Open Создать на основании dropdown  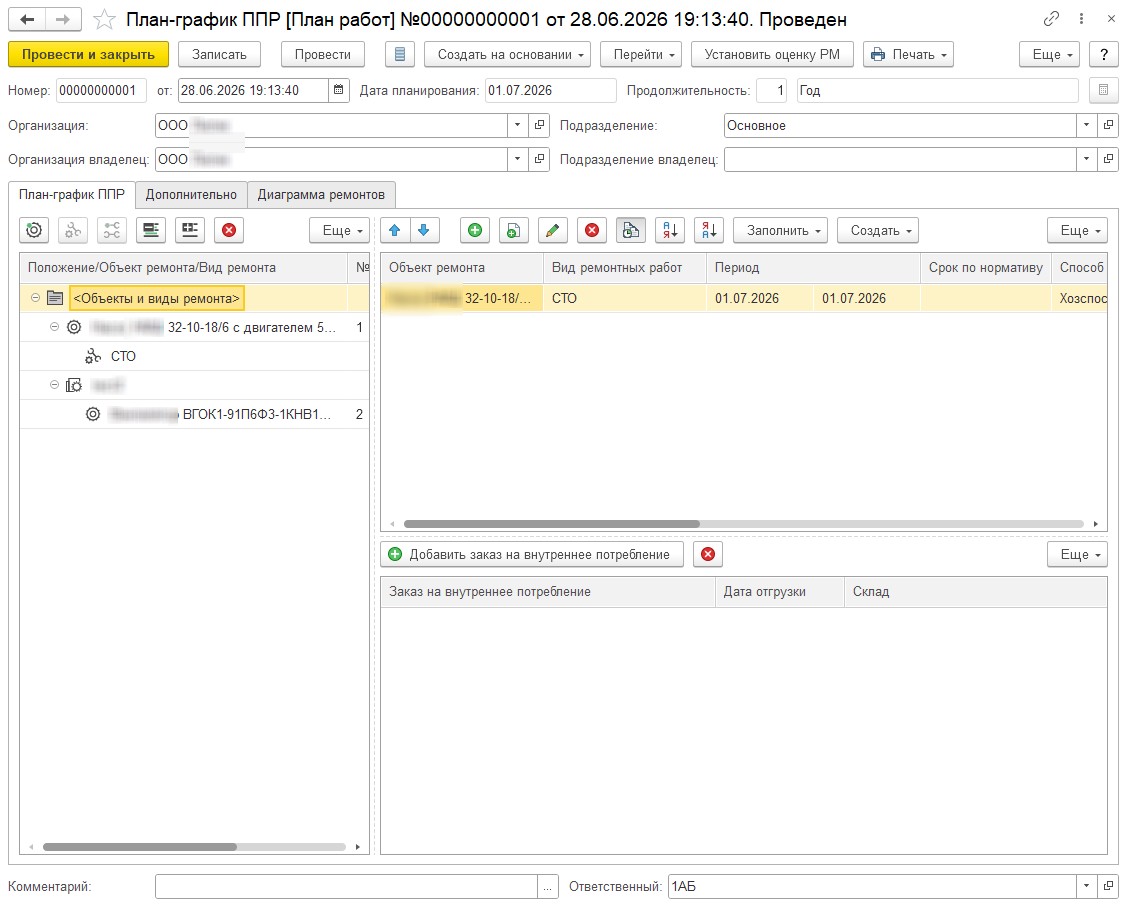[507, 55]
